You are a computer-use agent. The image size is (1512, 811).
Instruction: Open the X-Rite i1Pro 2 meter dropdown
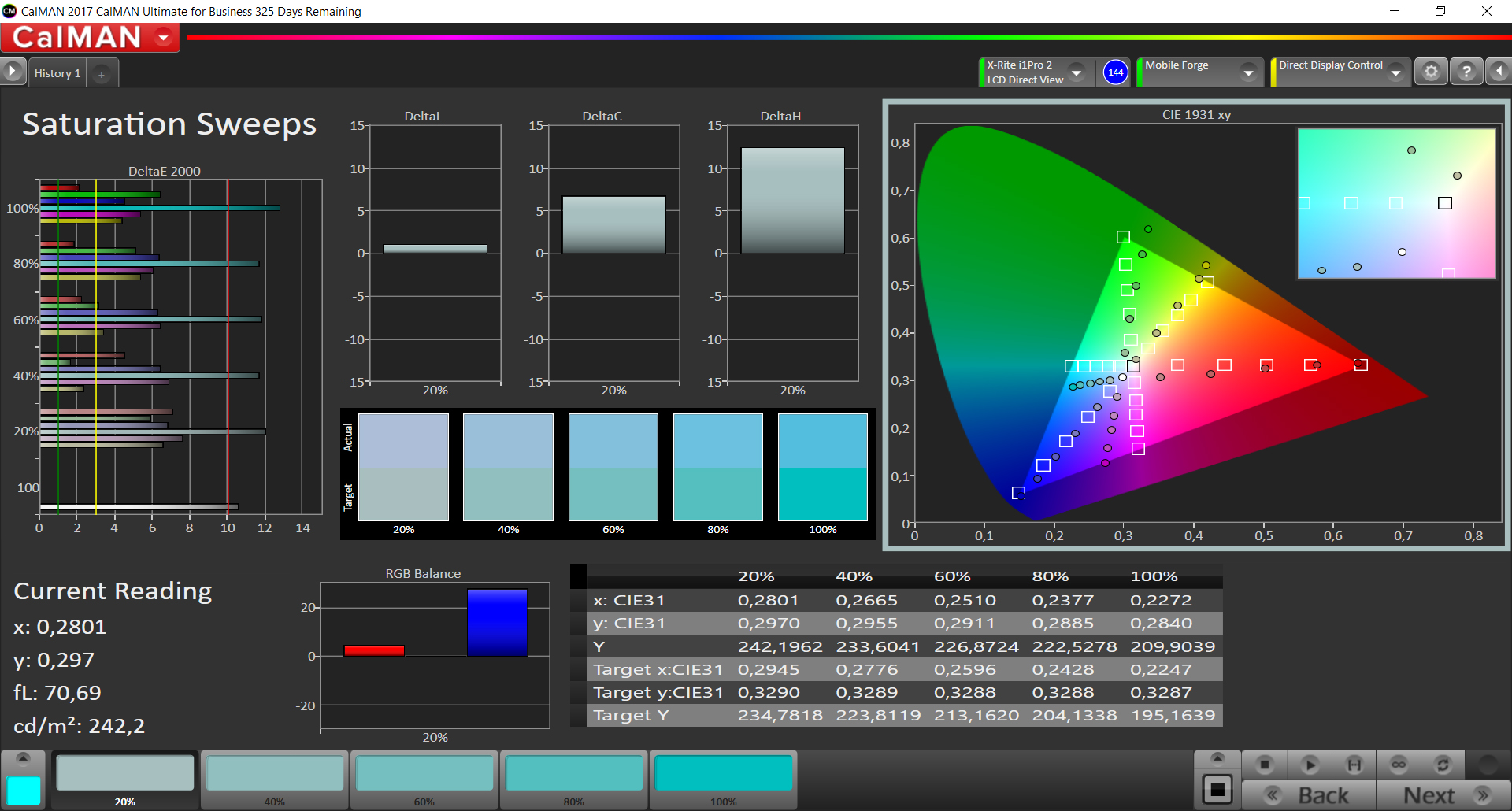(1077, 72)
